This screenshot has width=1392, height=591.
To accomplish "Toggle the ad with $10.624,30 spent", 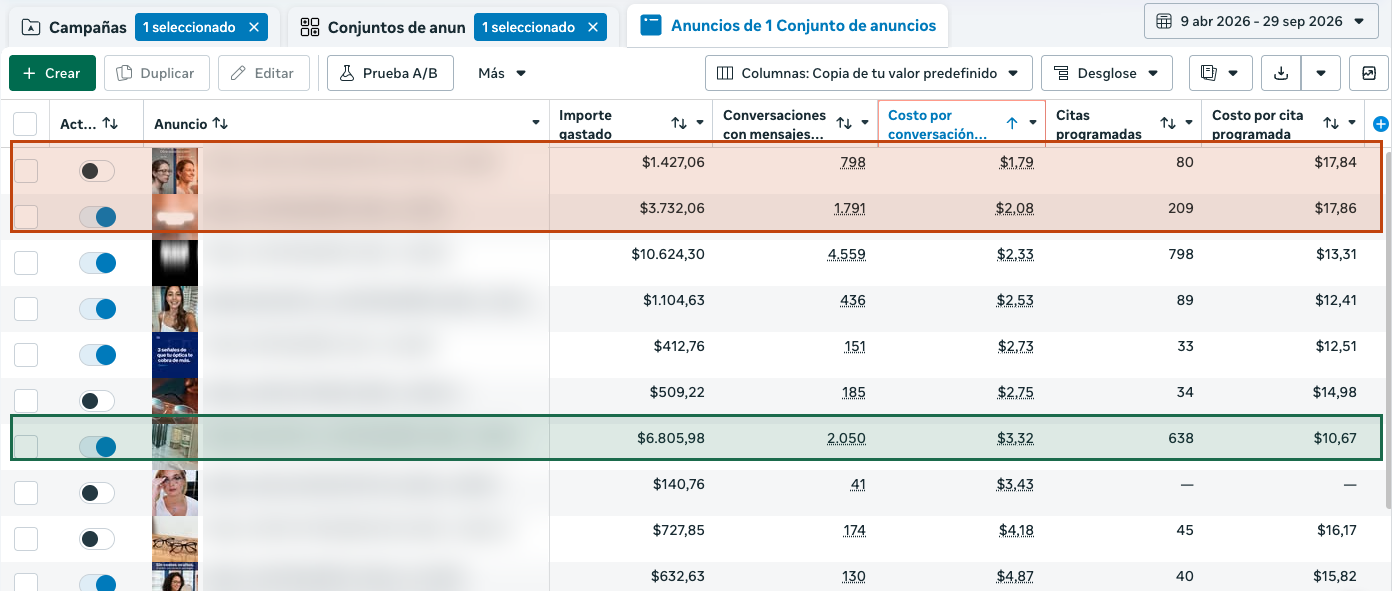I will (x=98, y=263).
